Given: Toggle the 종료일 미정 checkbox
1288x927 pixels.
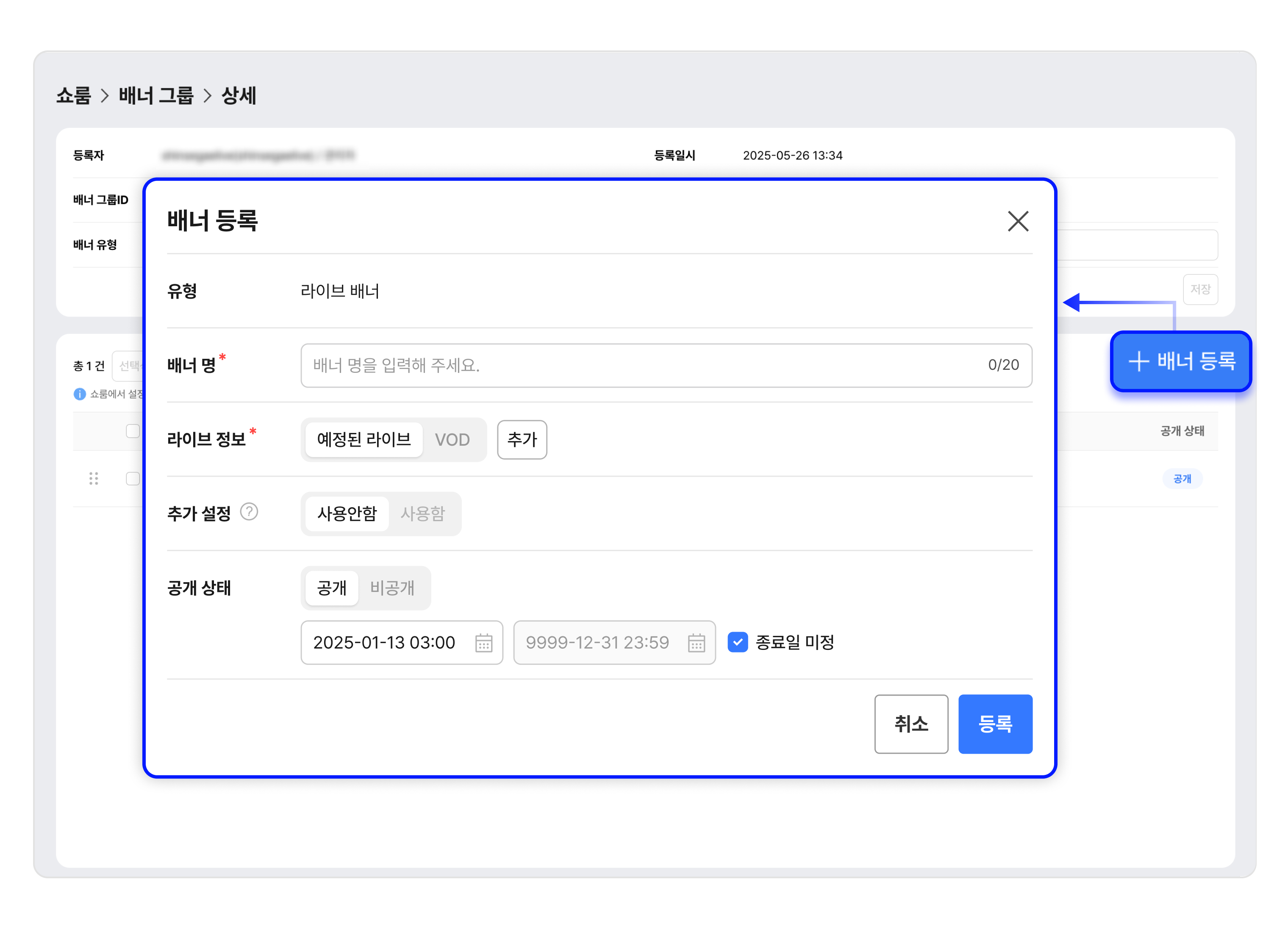Looking at the screenshot, I should (x=737, y=642).
